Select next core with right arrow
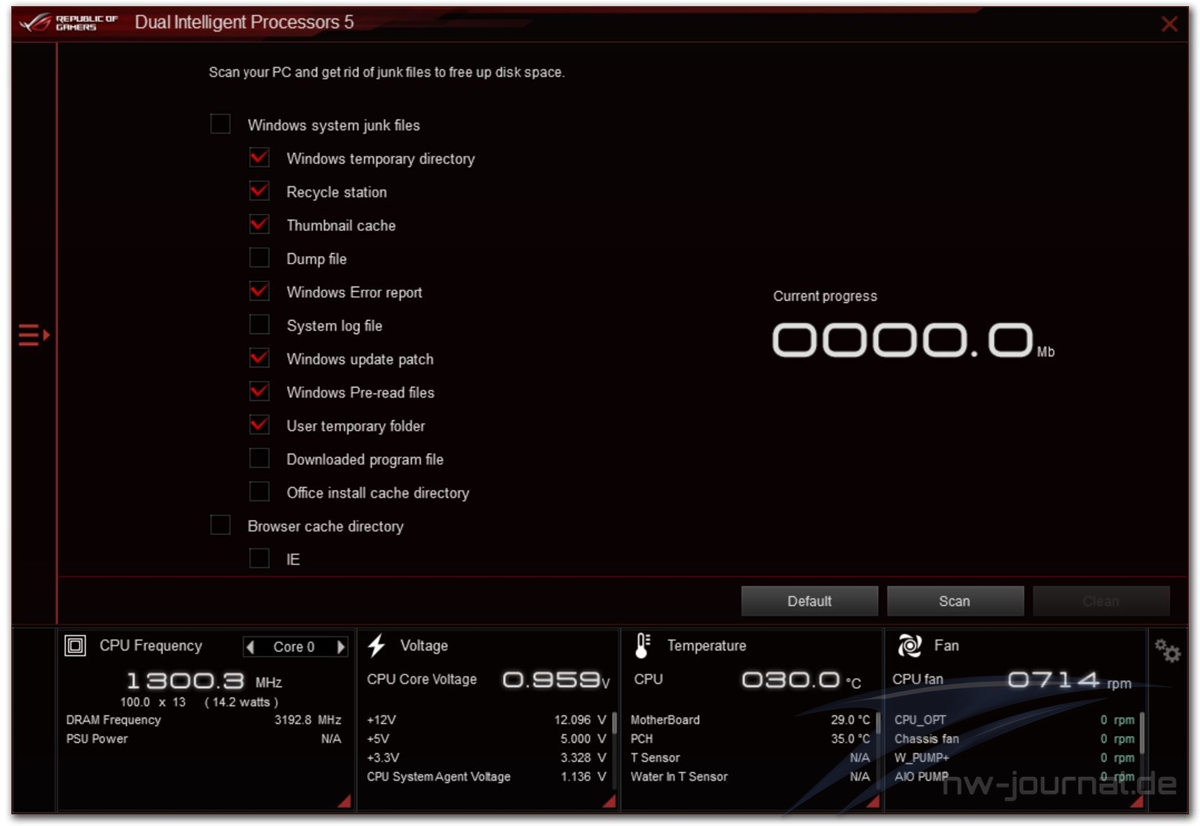Viewport: 1200px width, 826px height. coord(341,647)
